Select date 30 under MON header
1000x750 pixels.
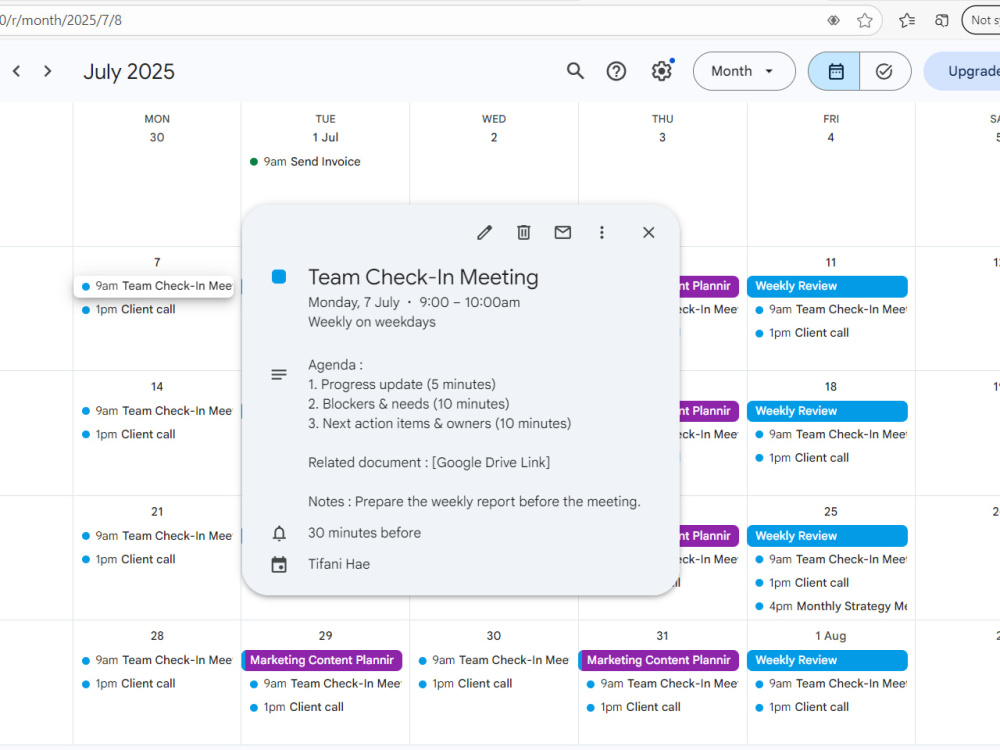157,138
